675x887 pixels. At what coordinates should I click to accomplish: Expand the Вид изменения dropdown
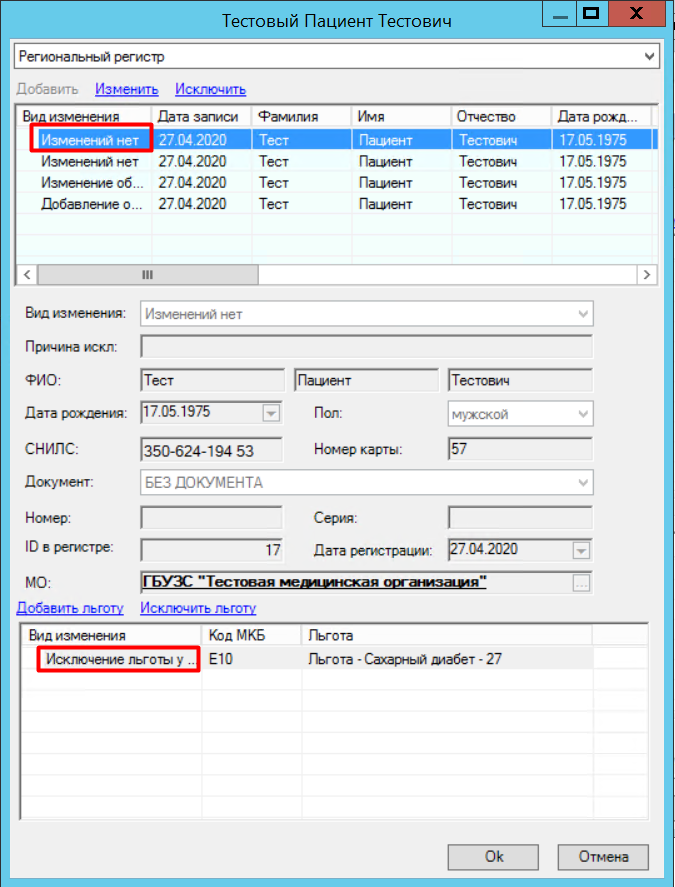pos(583,314)
